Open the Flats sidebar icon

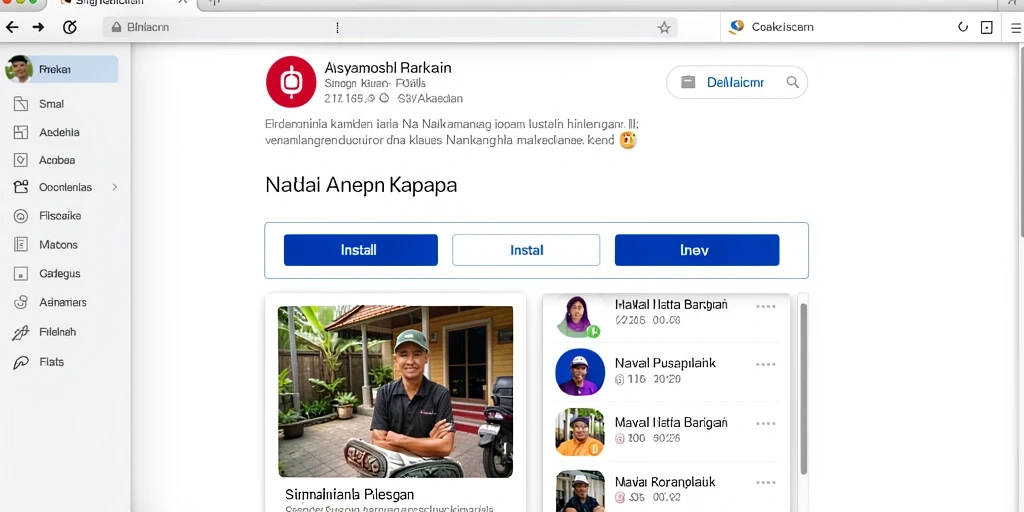tap(21, 362)
